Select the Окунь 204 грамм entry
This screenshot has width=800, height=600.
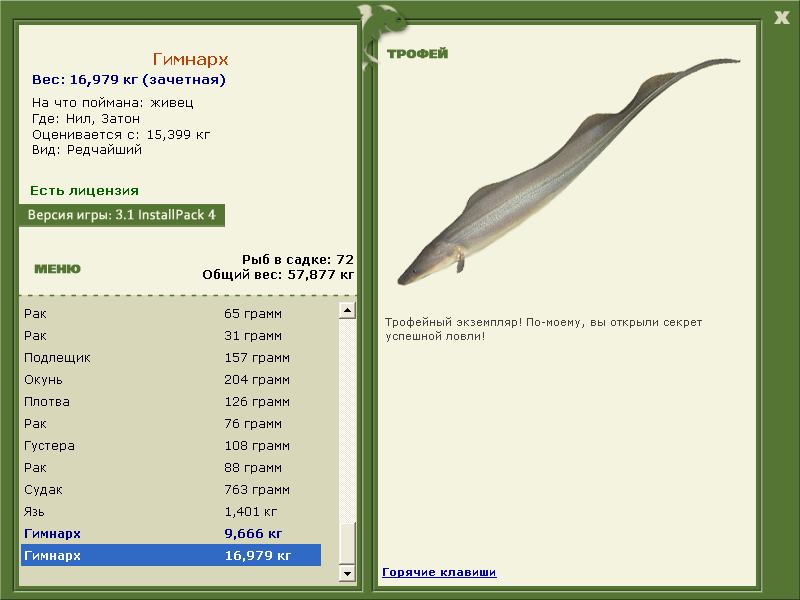(x=170, y=380)
